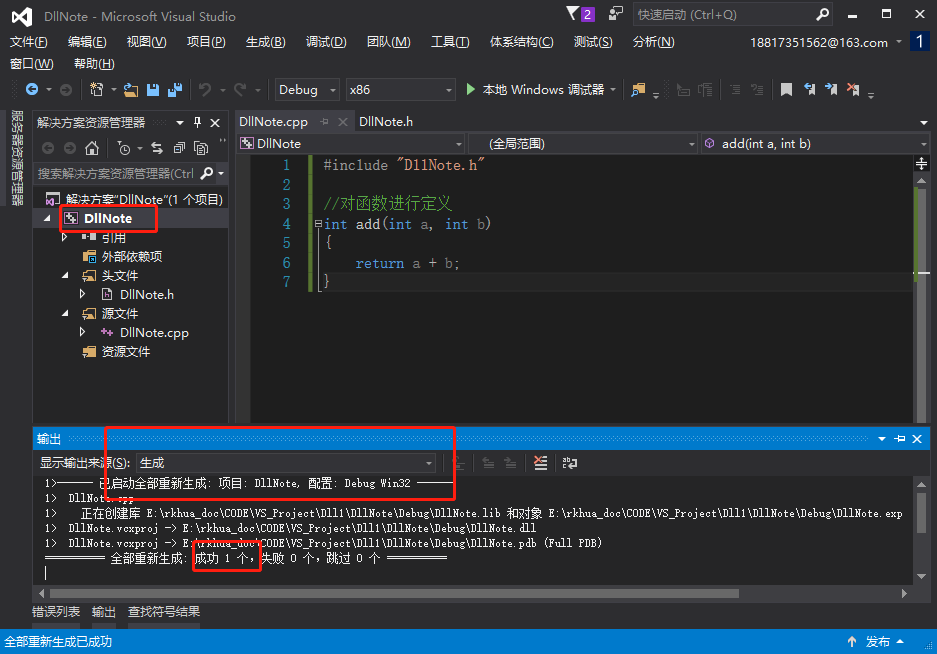Image resolution: width=937 pixels, height=654 pixels.
Task: Open the output source 生成 dropdown
Action: click(286, 463)
